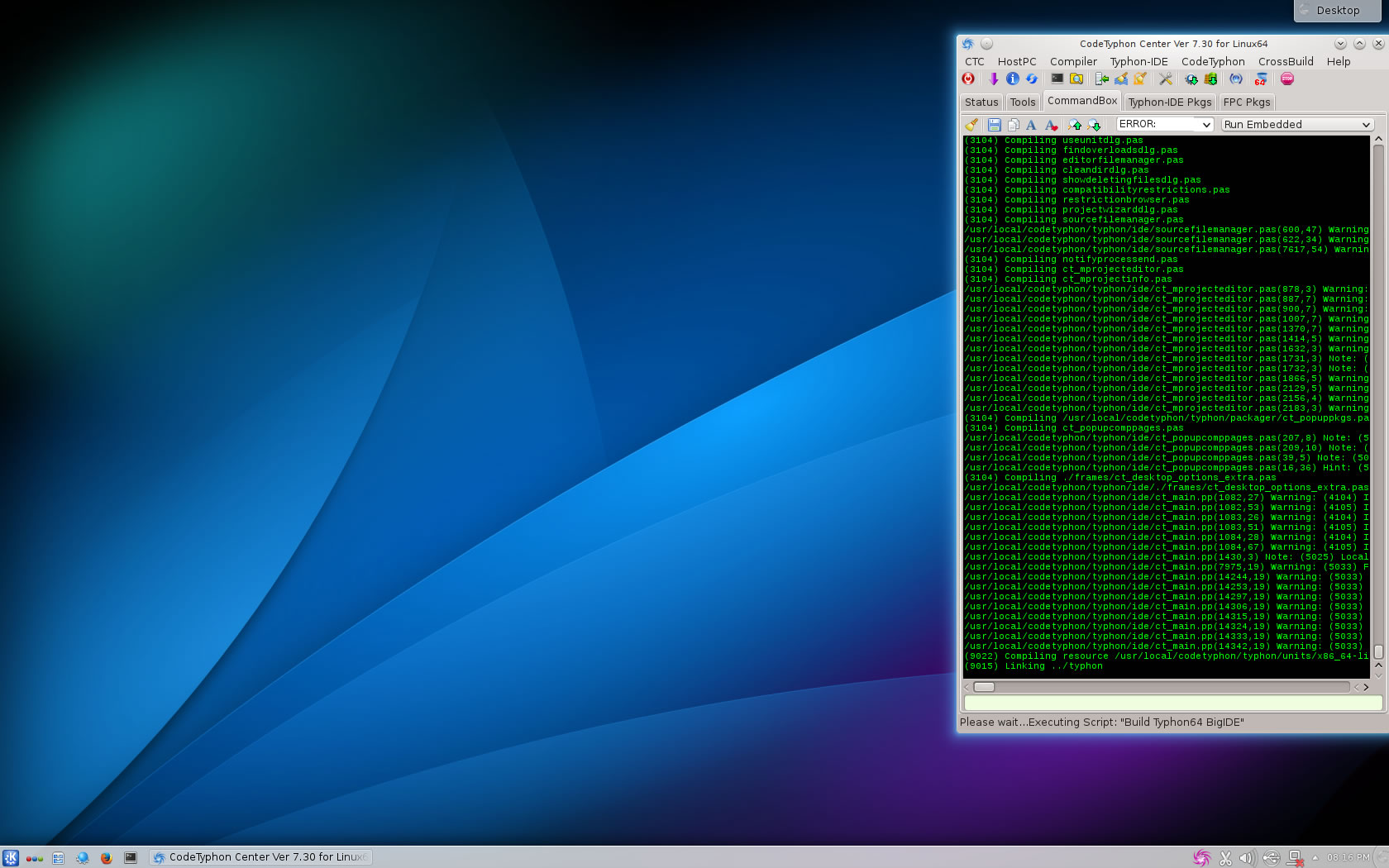Viewport: 1389px width, 868px height.
Task: Click the 08:16 PM clock
Action: pyautogui.click(x=1348, y=857)
